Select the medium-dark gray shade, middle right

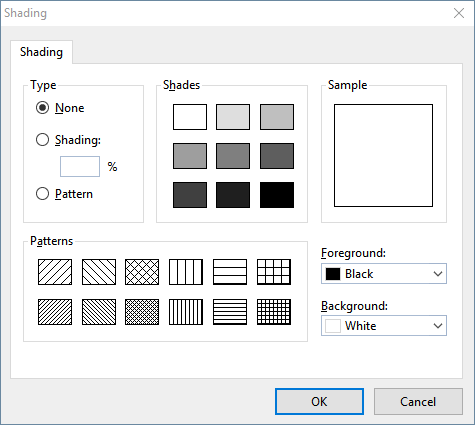coord(277,156)
